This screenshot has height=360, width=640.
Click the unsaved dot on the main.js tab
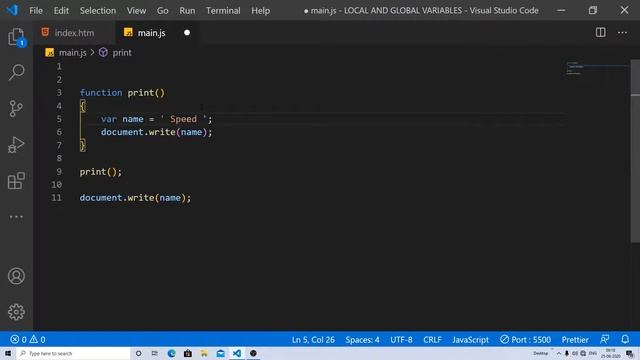(187, 33)
